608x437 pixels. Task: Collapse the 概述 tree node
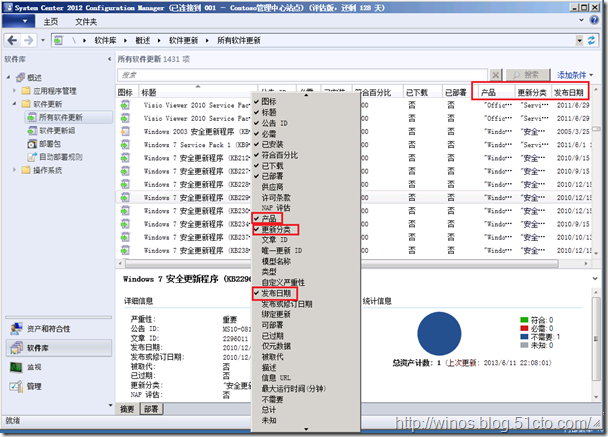(9, 78)
